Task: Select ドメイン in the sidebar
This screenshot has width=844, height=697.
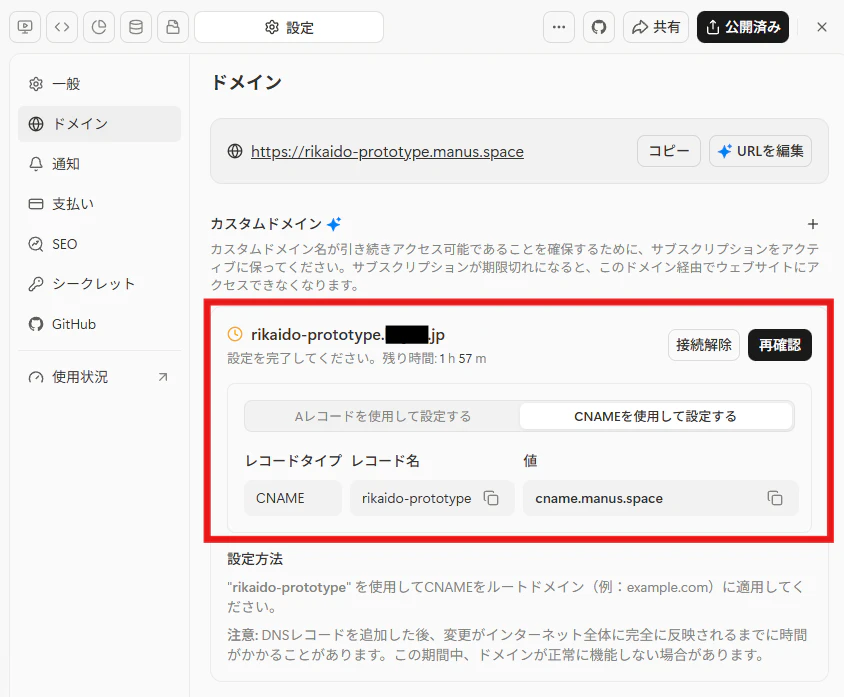Action: click(100, 124)
